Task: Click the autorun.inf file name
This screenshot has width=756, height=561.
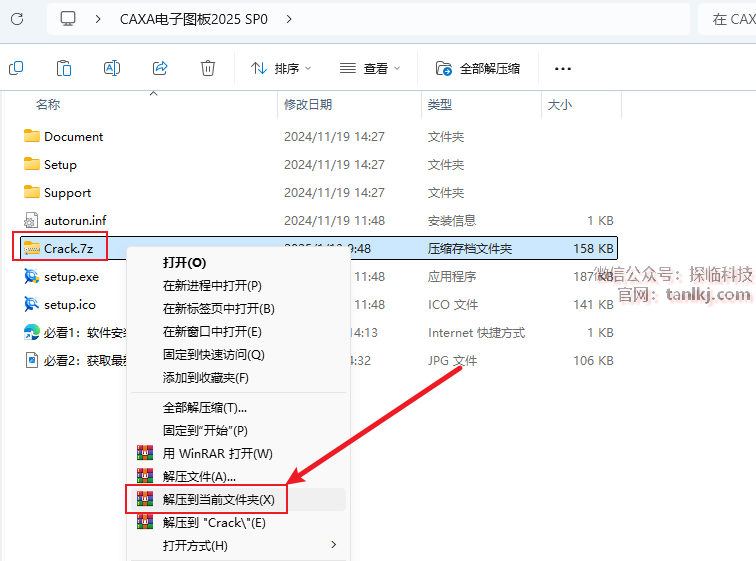Action: [x=75, y=220]
